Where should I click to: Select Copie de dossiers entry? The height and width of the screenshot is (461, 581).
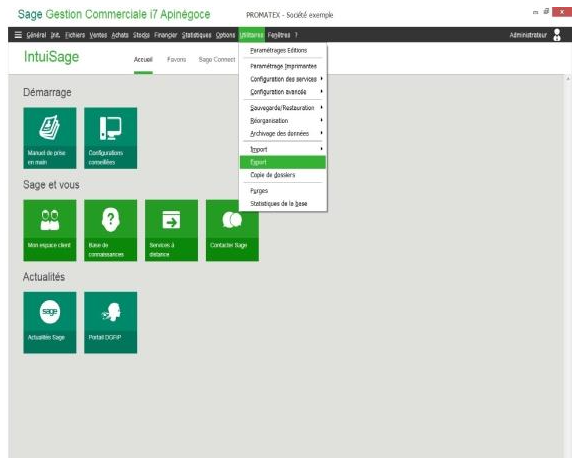(x=283, y=175)
